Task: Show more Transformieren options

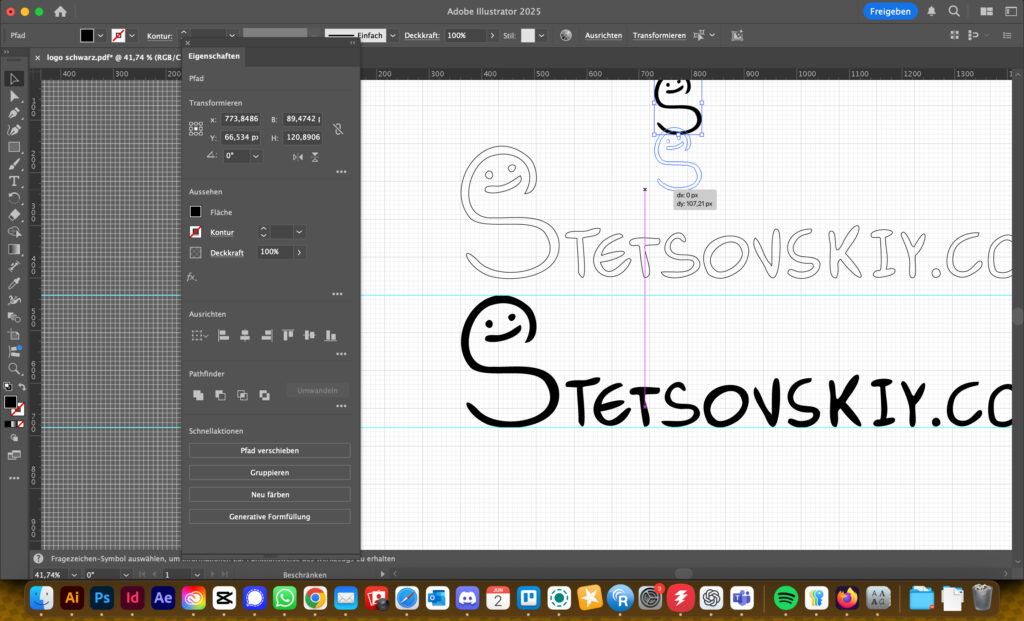Action: (x=341, y=172)
